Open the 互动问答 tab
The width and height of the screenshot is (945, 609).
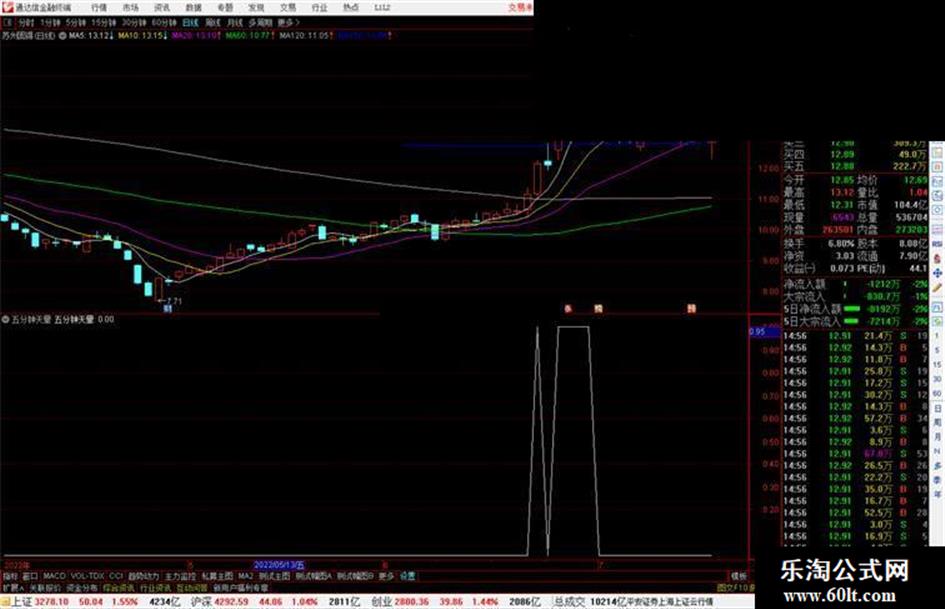point(192,587)
